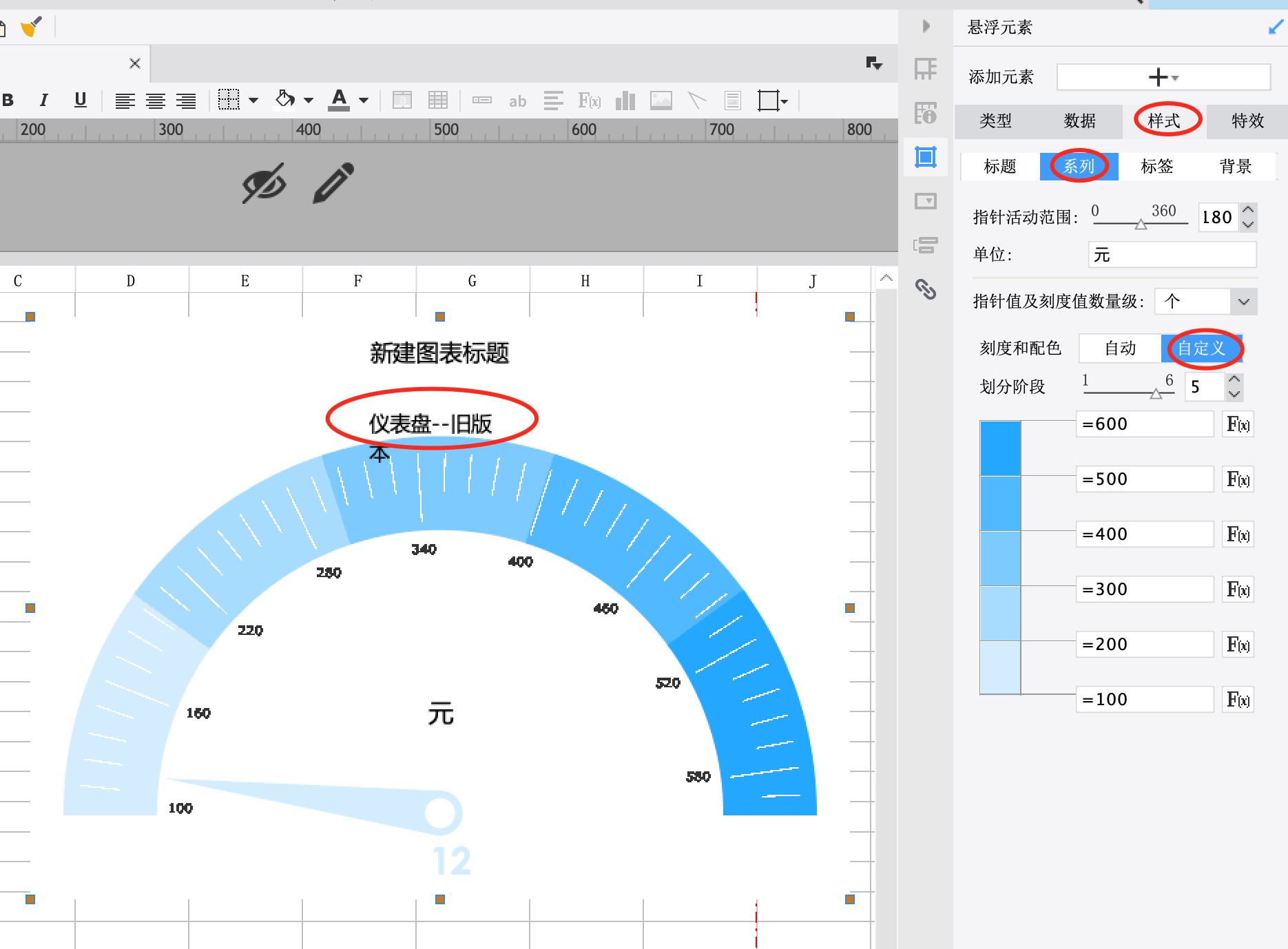Screen dimensions: 1288x949
Task: Align text right
Action: [186, 101]
